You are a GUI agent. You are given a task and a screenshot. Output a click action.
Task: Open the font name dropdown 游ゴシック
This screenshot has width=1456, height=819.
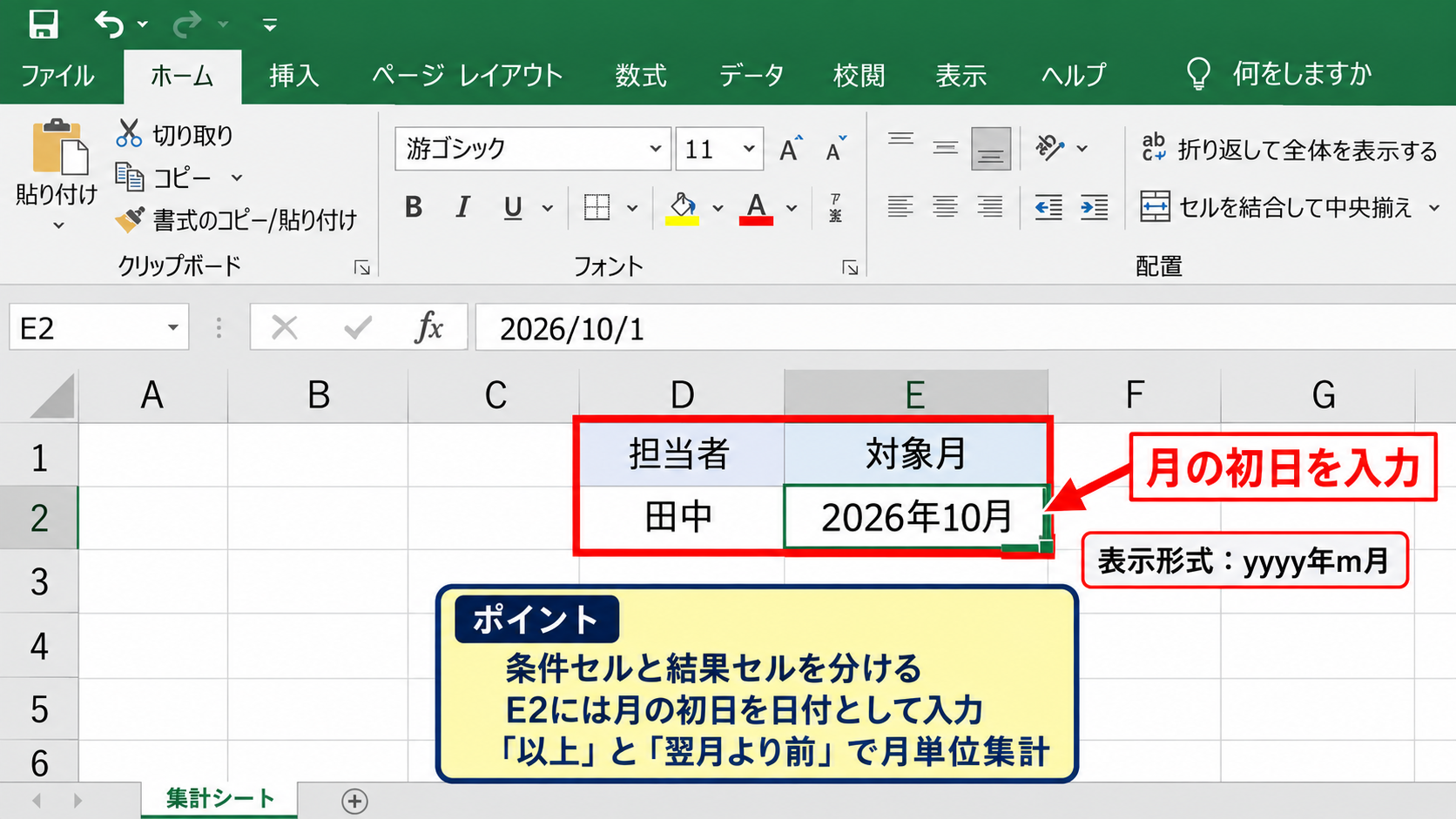tap(655, 149)
